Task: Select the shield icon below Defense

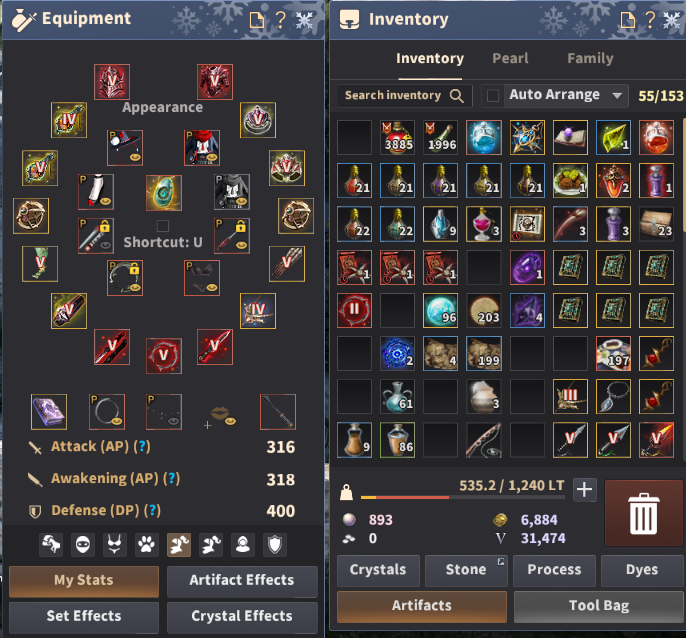Action: (275, 545)
